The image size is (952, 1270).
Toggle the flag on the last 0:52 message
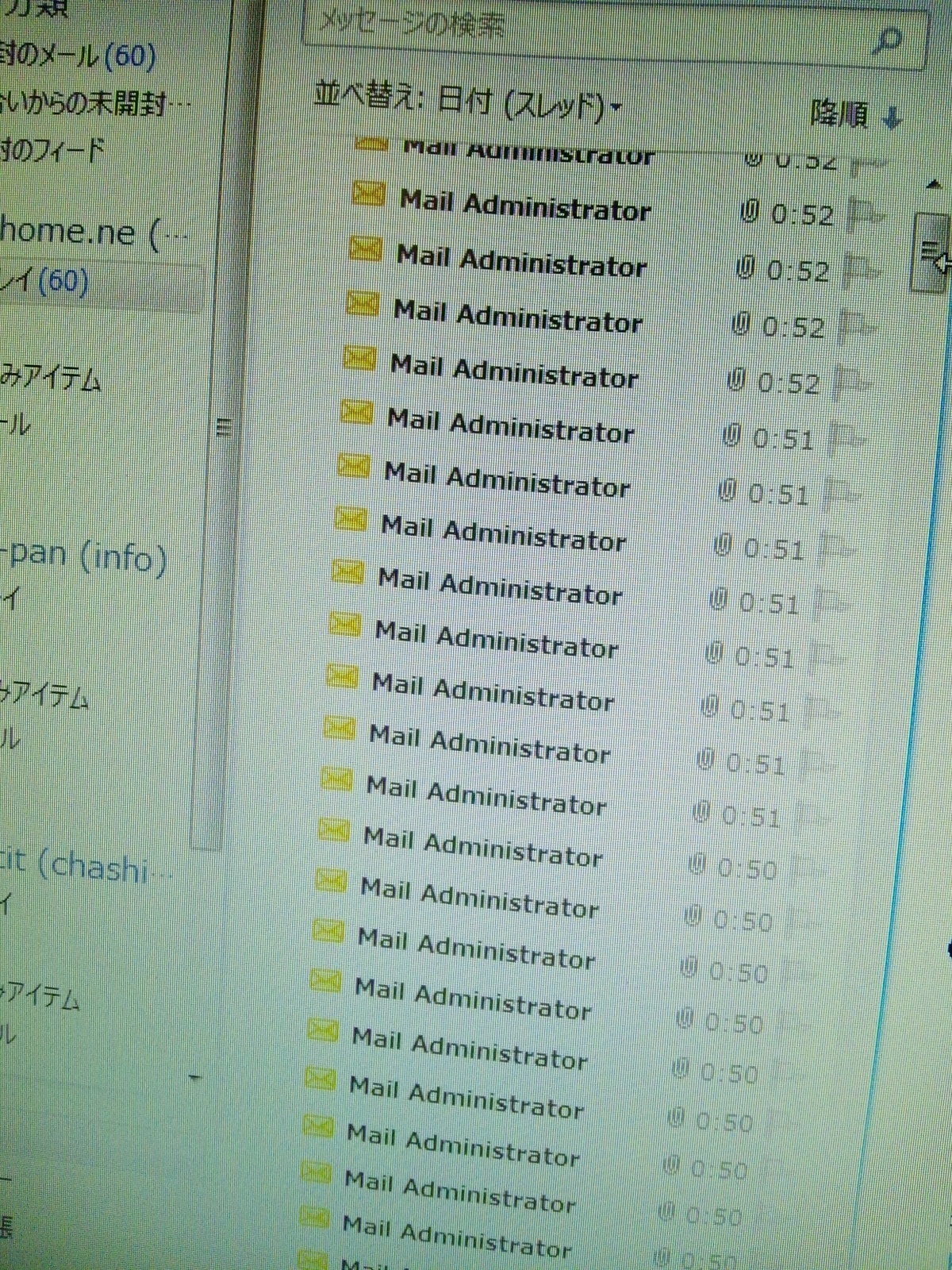[x=852, y=383]
